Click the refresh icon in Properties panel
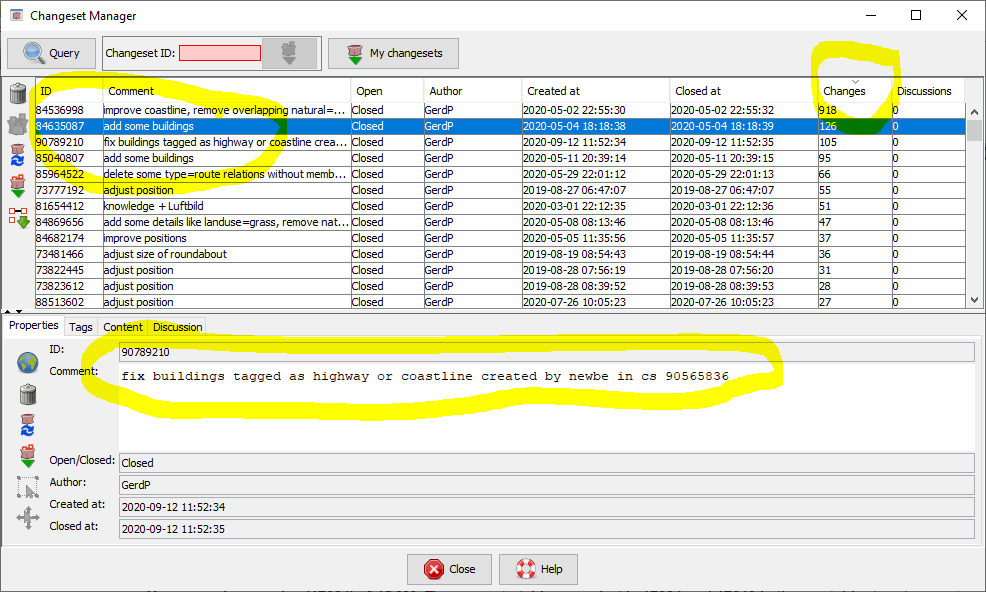986x592 pixels. [x=28, y=425]
